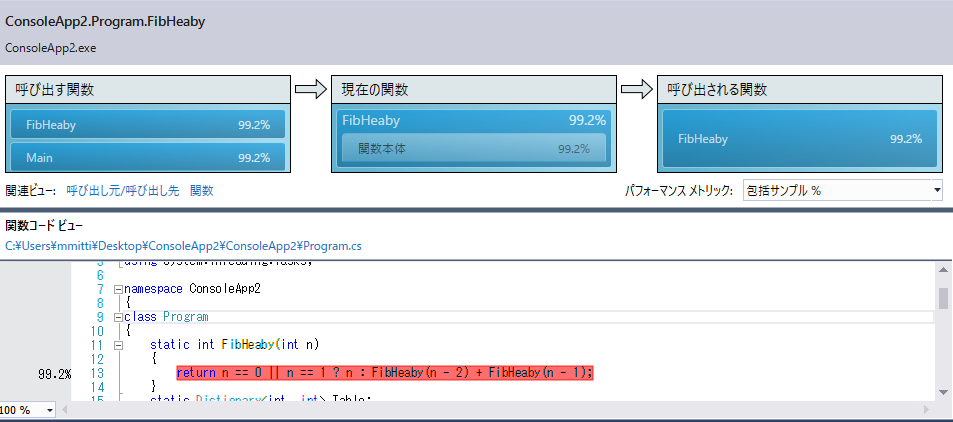Open the 呼び出し元/呼び出し先 related view
This screenshot has height=422, width=953.
tap(123, 191)
